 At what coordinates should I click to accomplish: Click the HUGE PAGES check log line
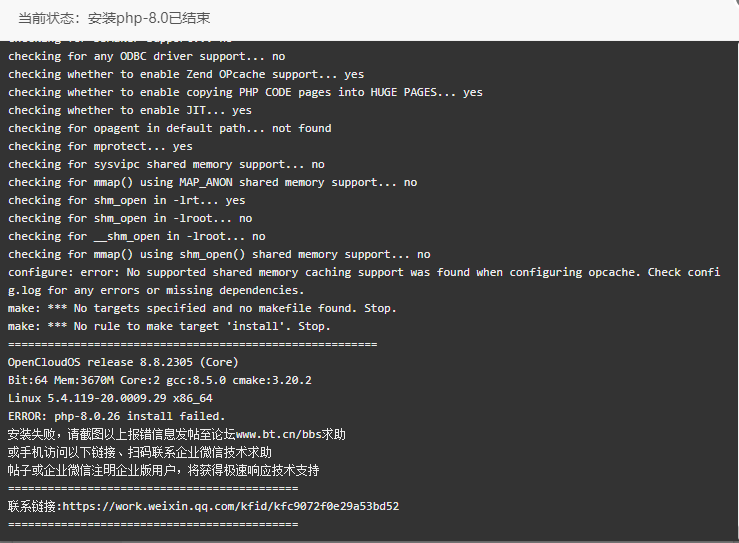point(245,92)
